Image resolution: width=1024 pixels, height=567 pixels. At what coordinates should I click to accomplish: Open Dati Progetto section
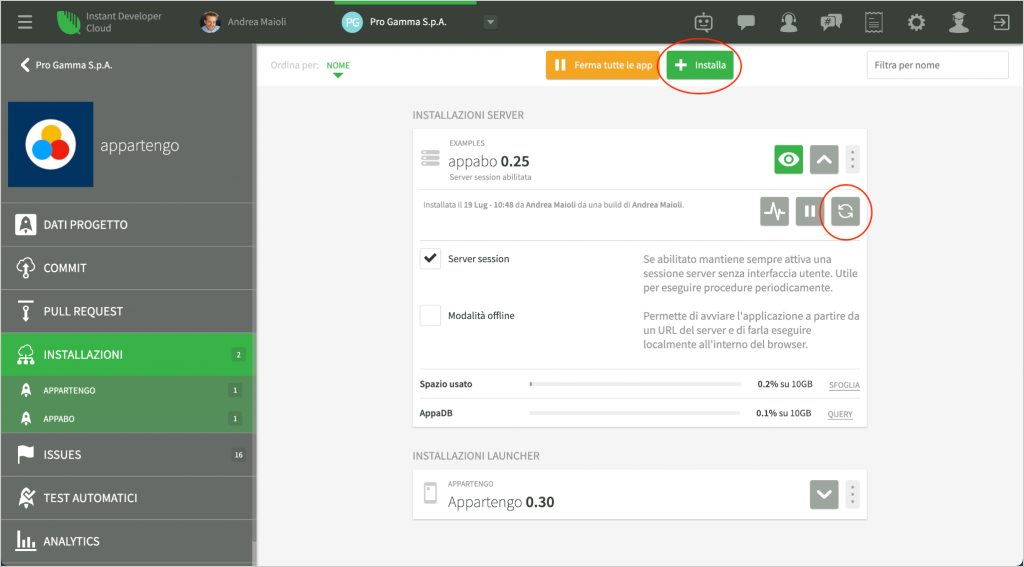pos(127,225)
